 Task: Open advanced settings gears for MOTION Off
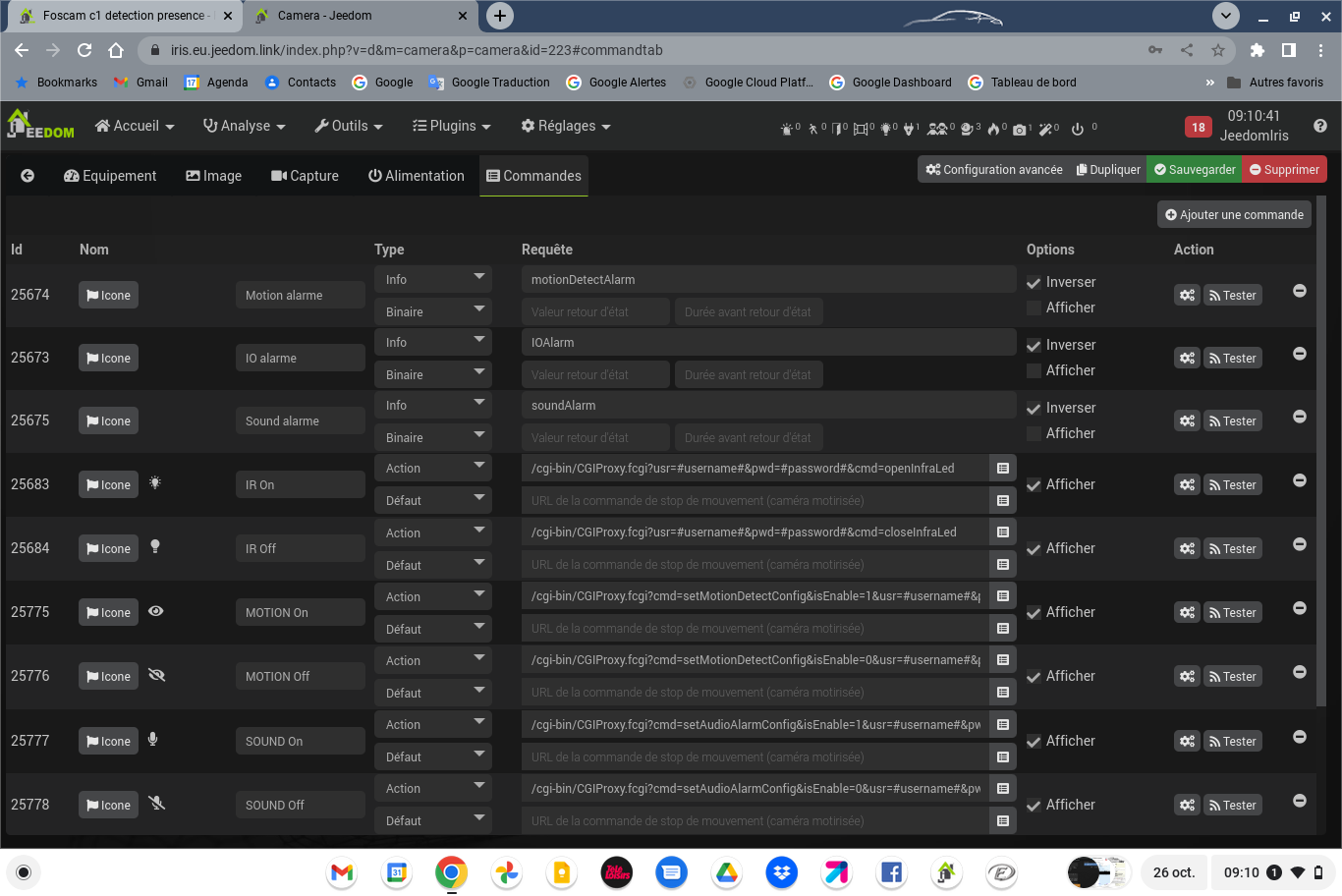(1187, 676)
